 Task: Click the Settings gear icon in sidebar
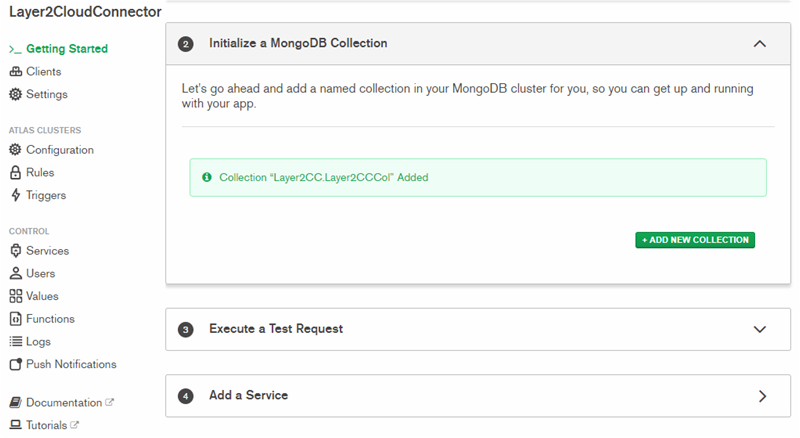(15, 95)
